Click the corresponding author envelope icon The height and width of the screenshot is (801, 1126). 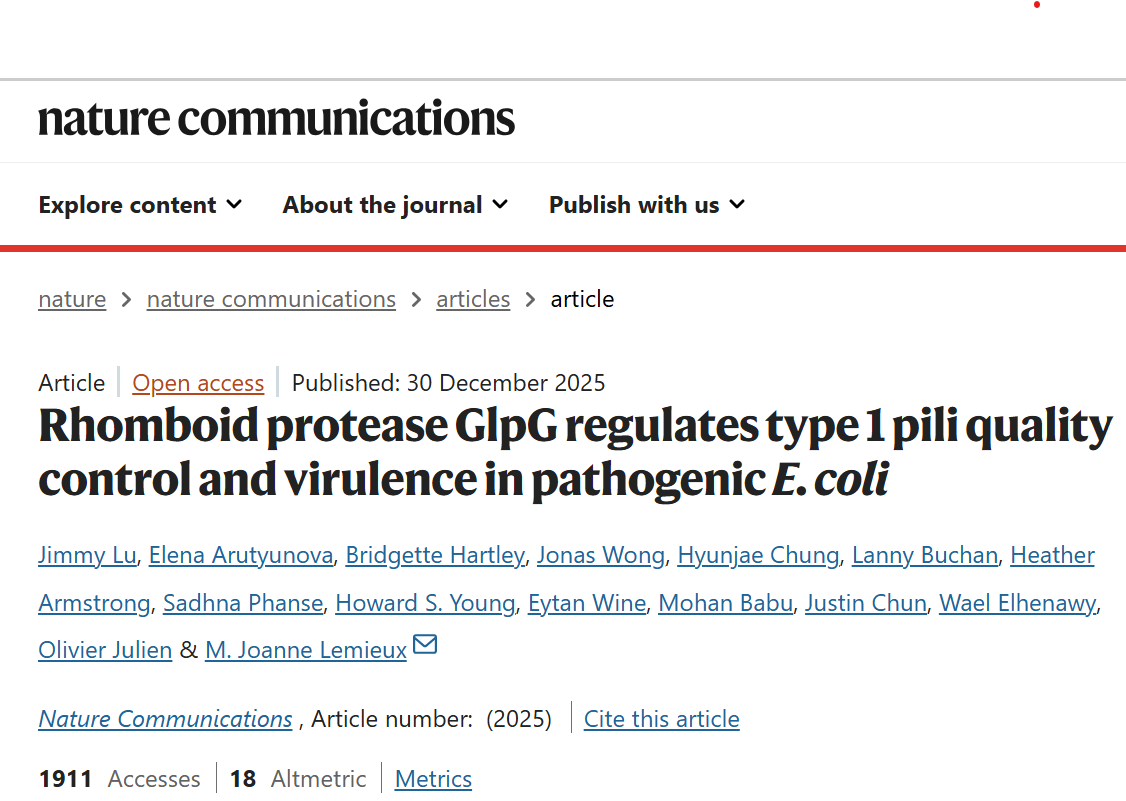(x=425, y=645)
